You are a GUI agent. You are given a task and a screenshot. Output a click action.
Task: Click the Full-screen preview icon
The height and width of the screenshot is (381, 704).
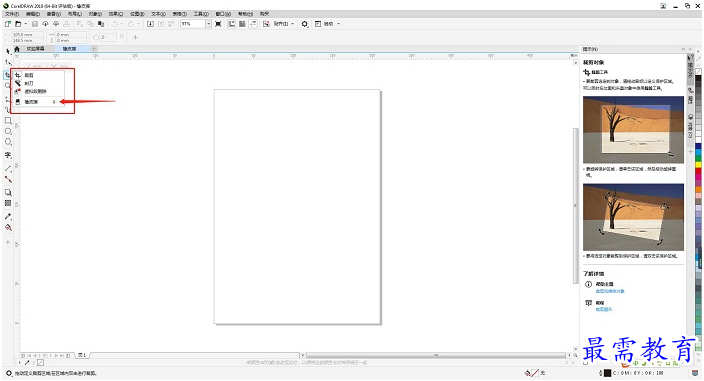point(218,24)
